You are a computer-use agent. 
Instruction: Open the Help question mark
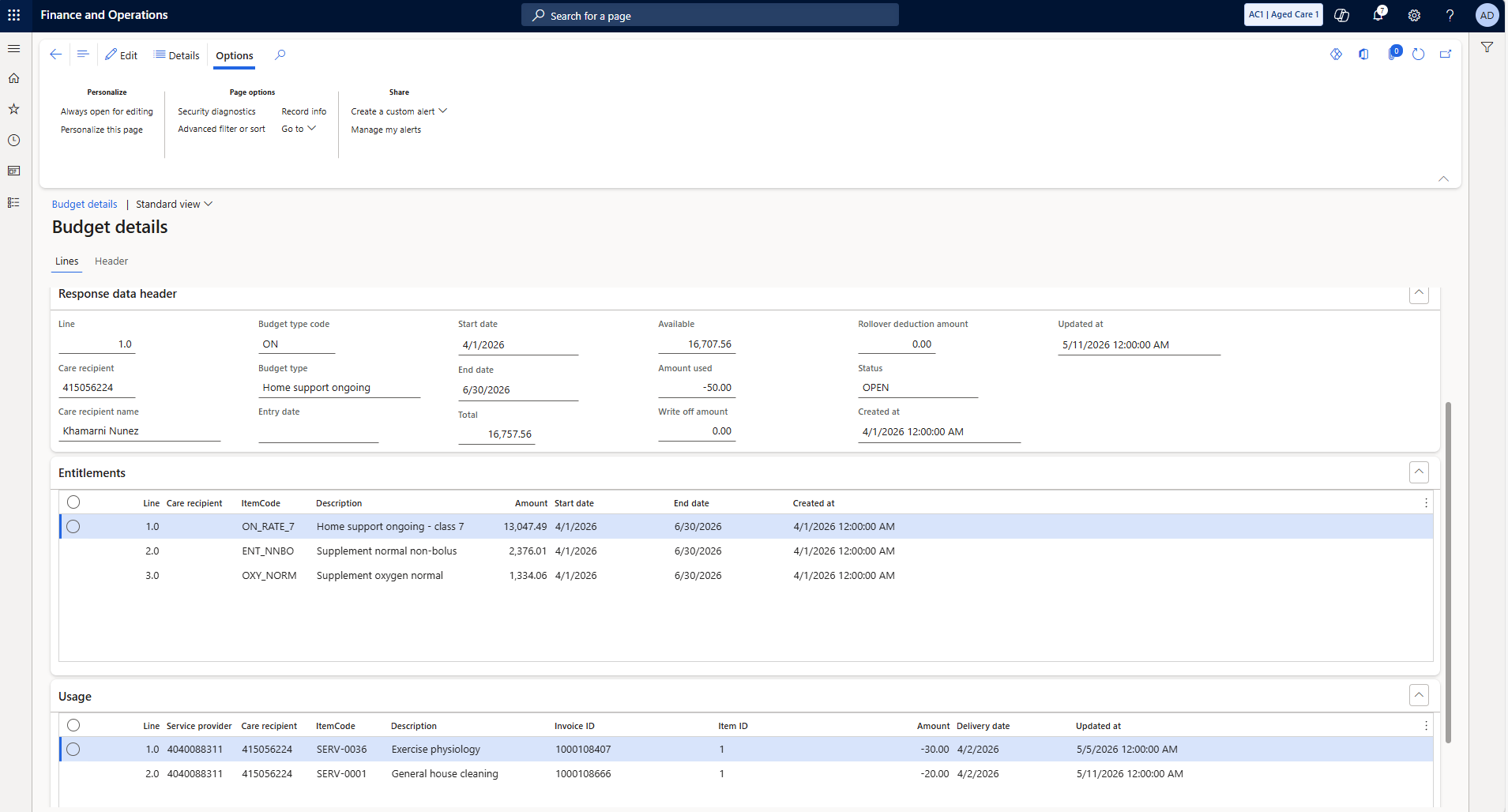[1450, 15]
